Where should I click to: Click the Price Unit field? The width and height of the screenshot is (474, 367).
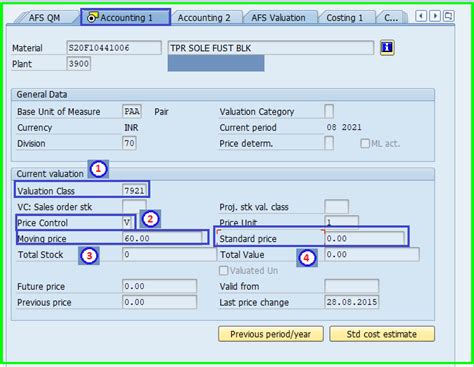341,222
